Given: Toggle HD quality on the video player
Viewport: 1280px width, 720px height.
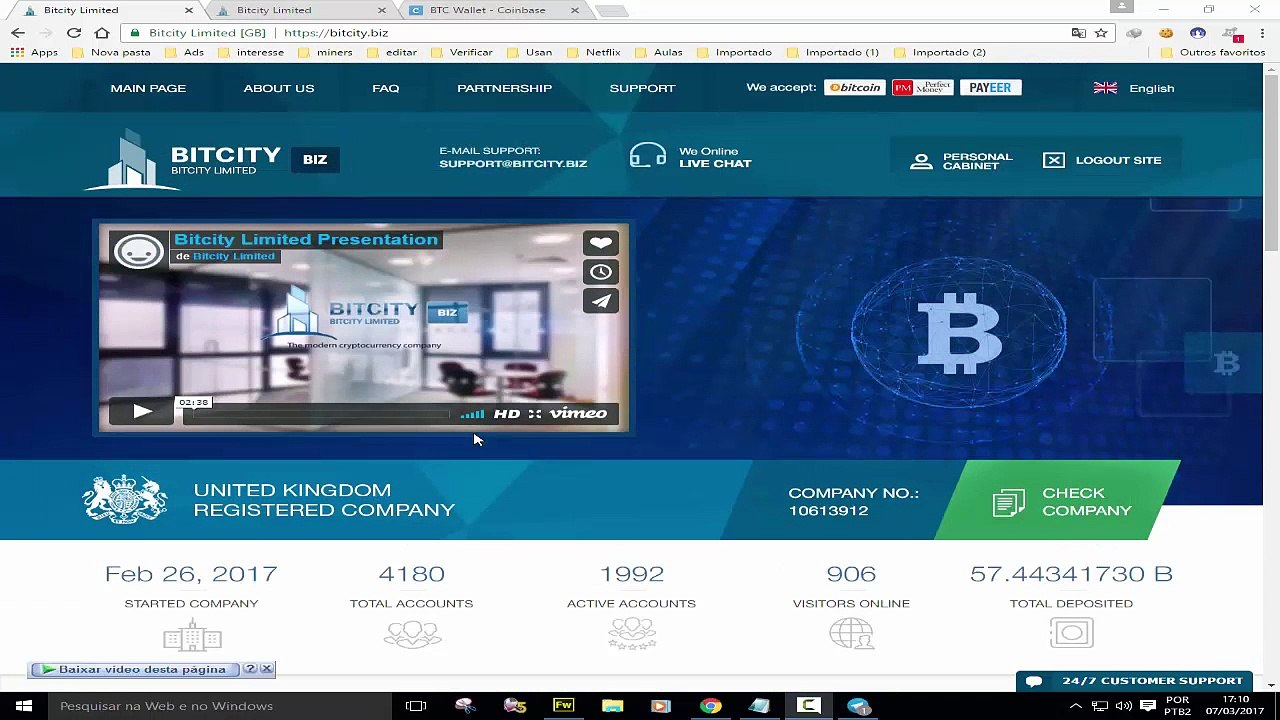Looking at the screenshot, I should click(x=507, y=414).
